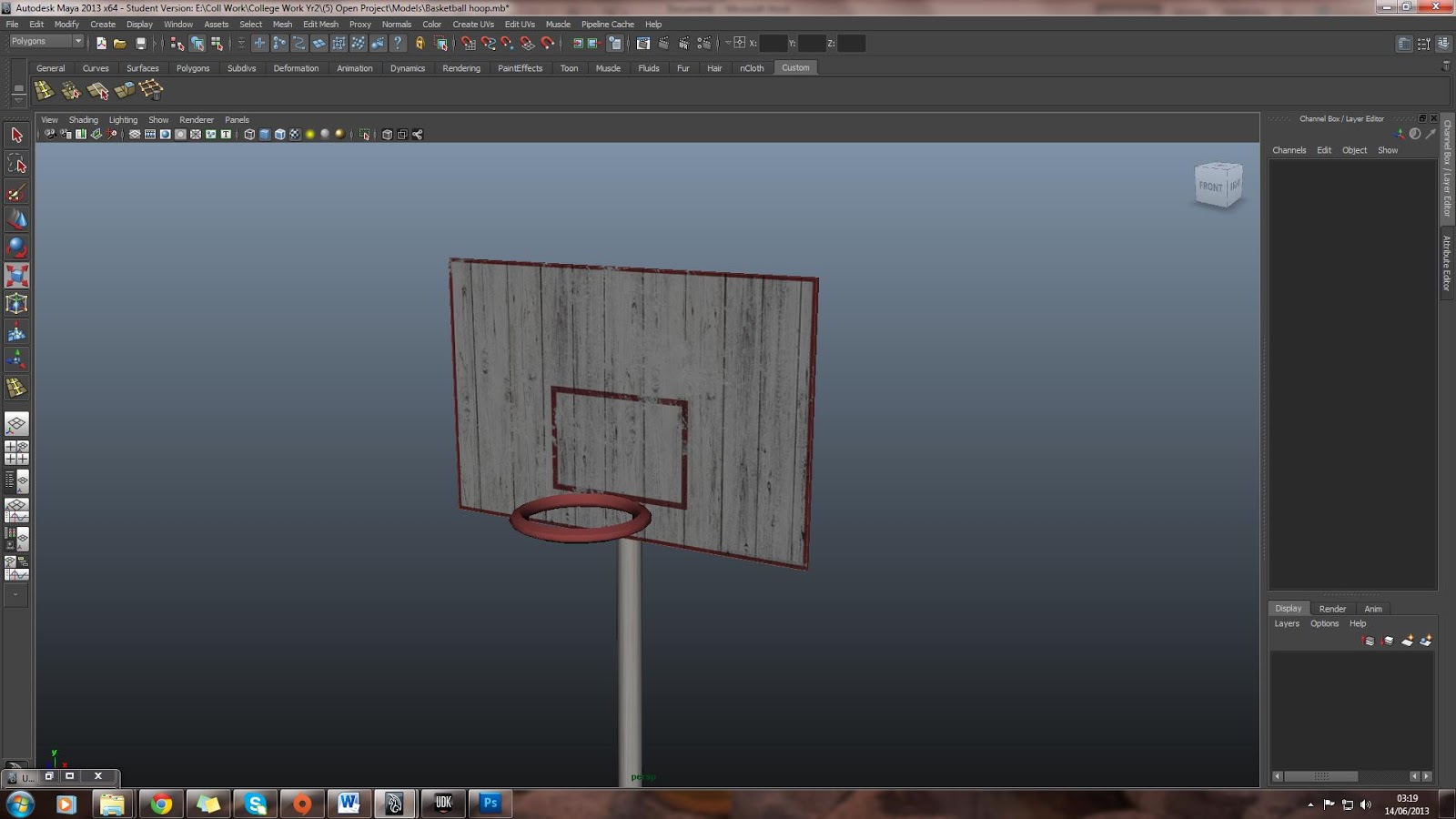Select the Render layer tab

(x=1332, y=609)
